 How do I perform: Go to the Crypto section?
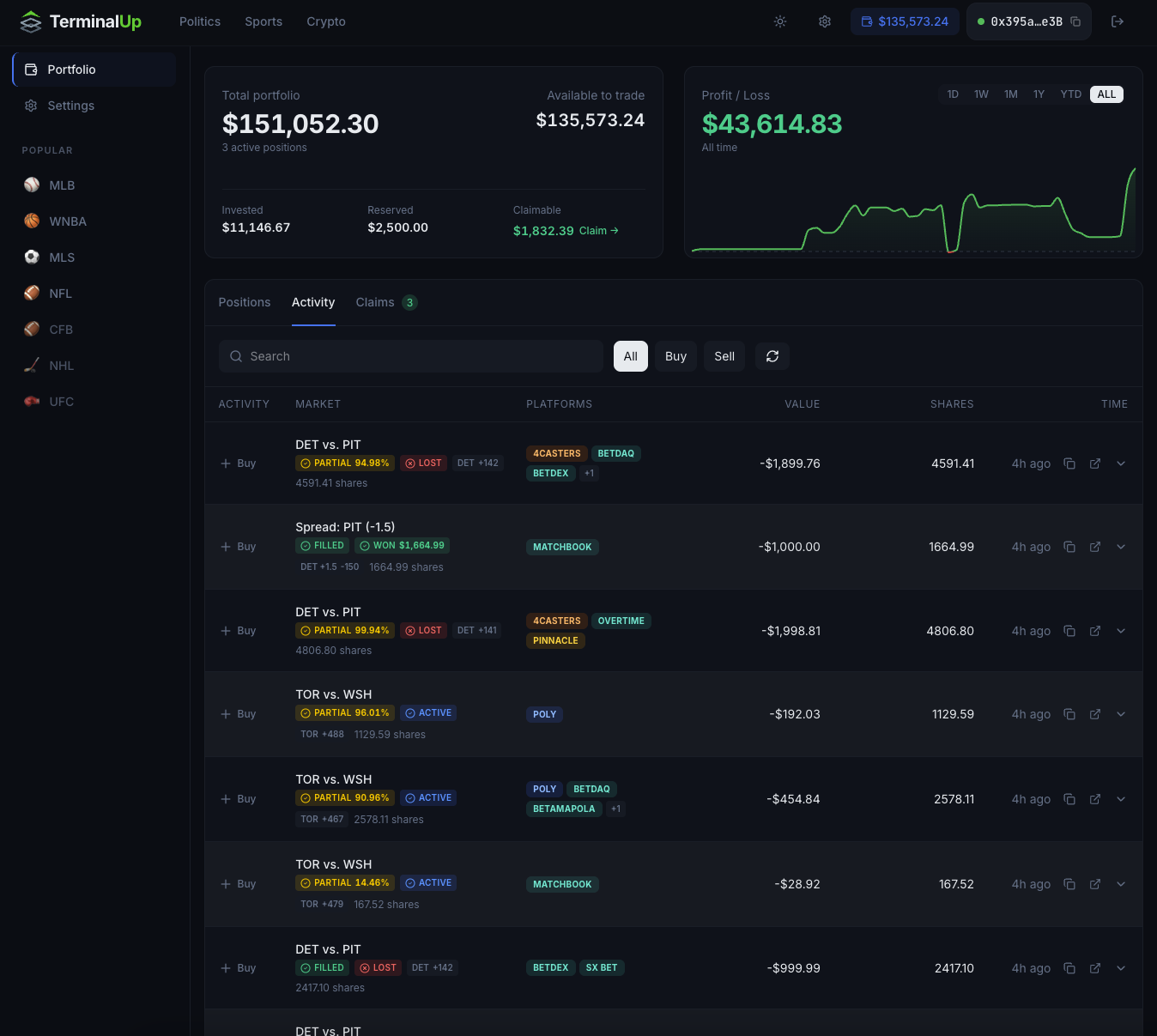326,21
